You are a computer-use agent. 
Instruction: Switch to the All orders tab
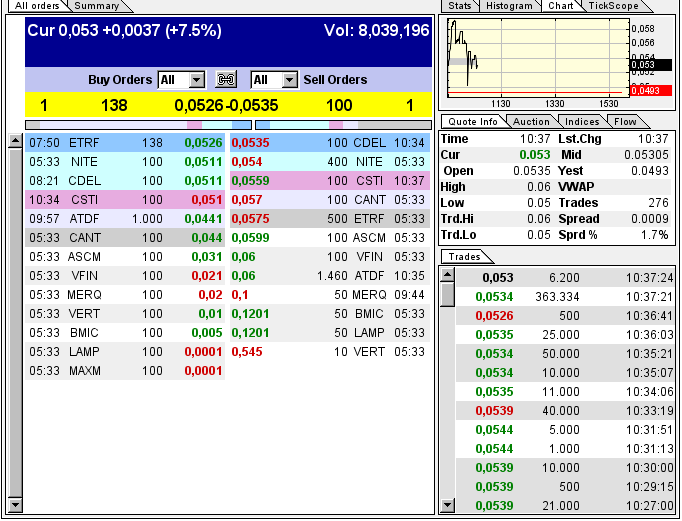point(37,6)
